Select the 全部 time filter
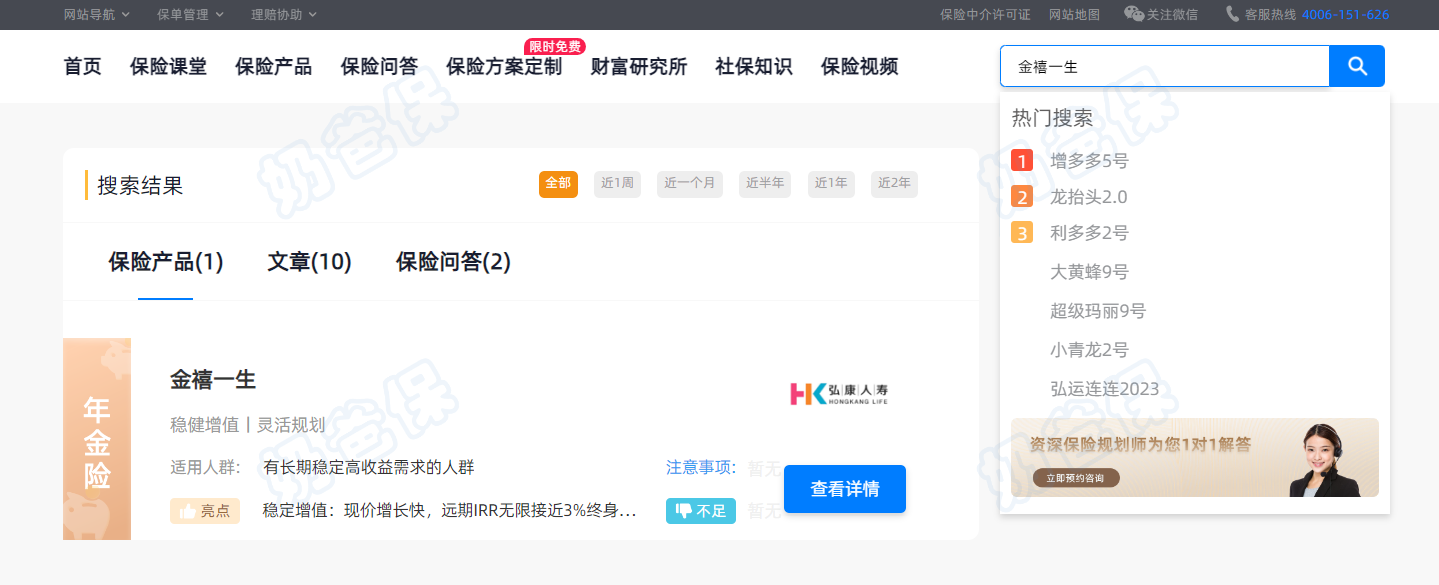Viewport: 1439px width, 585px height. [558, 184]
